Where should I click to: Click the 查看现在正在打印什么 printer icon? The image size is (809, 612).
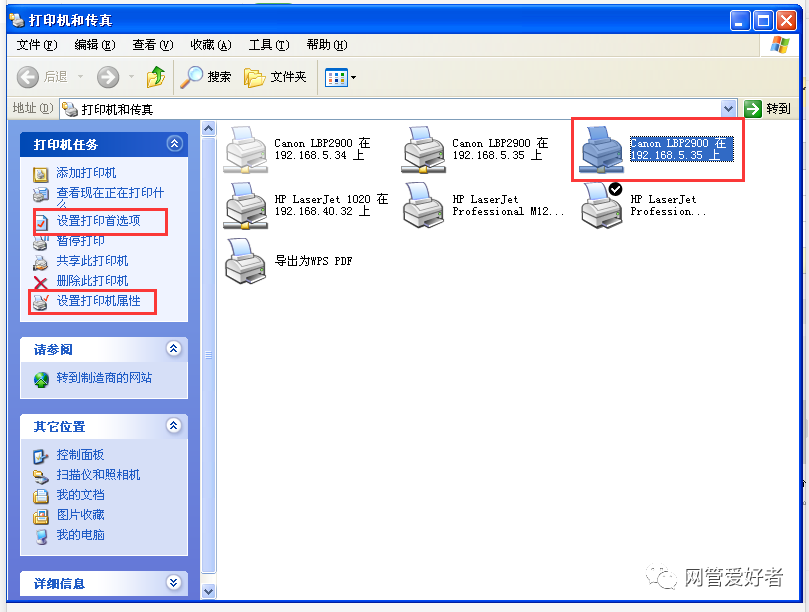(41, 195)
